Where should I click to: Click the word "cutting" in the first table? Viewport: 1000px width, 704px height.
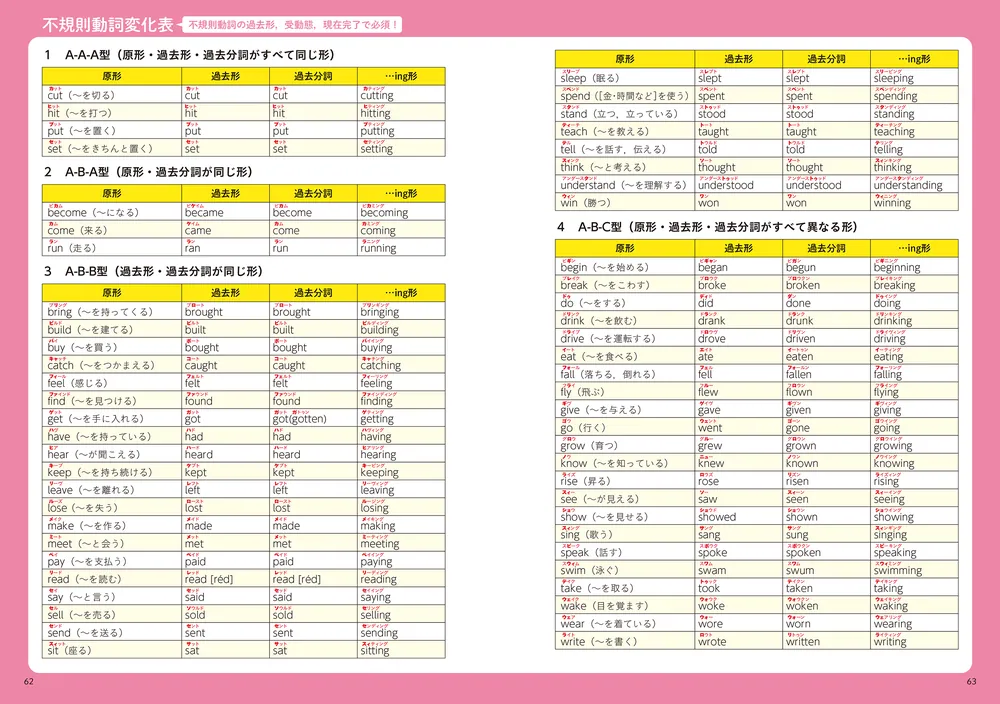pos(377,96)
